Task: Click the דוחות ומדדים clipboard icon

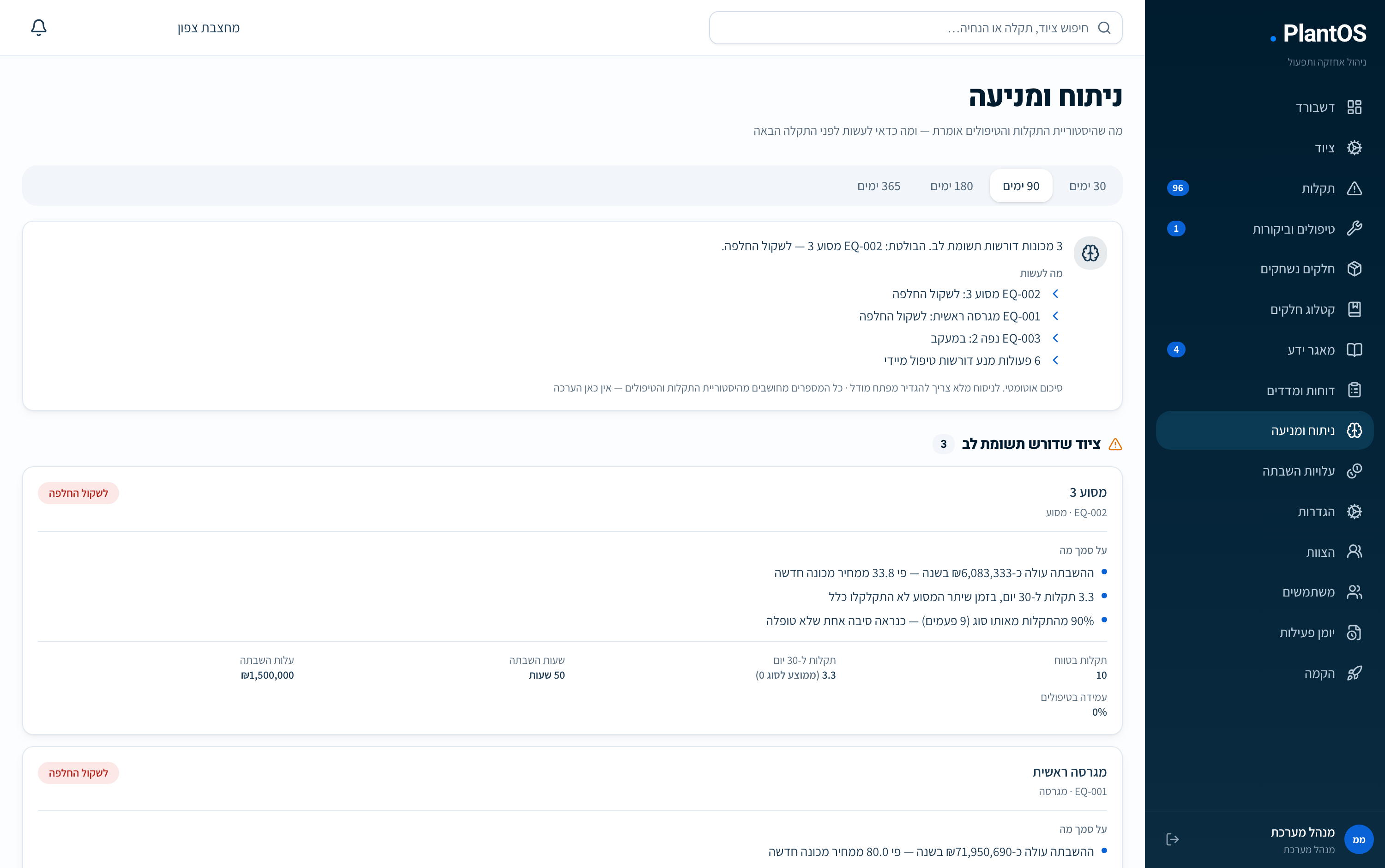Action: [x=1355, y=391]
